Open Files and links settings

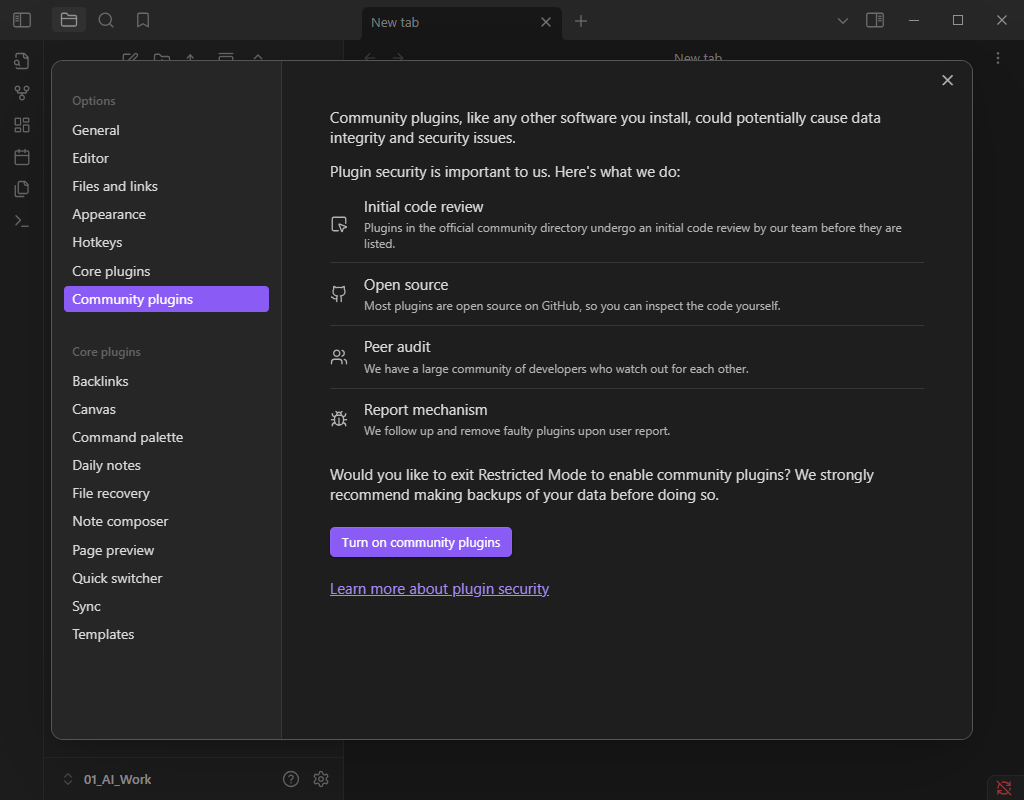coord(166,186)
